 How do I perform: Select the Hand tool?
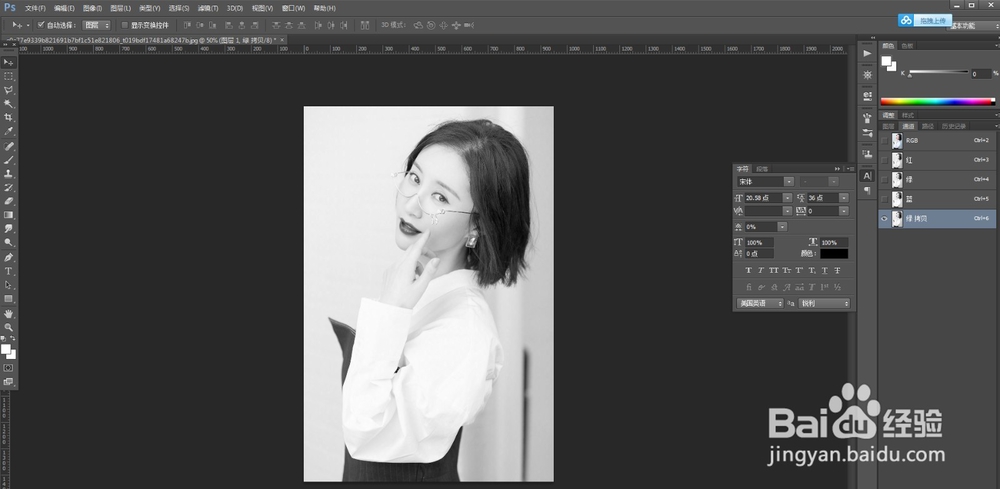point(8,314)
